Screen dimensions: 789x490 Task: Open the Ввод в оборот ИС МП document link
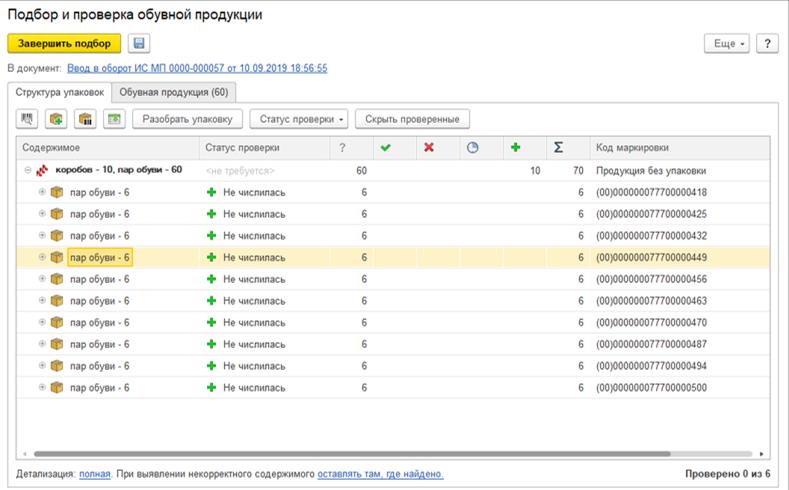pyautogui.click(x=197, y=68)
